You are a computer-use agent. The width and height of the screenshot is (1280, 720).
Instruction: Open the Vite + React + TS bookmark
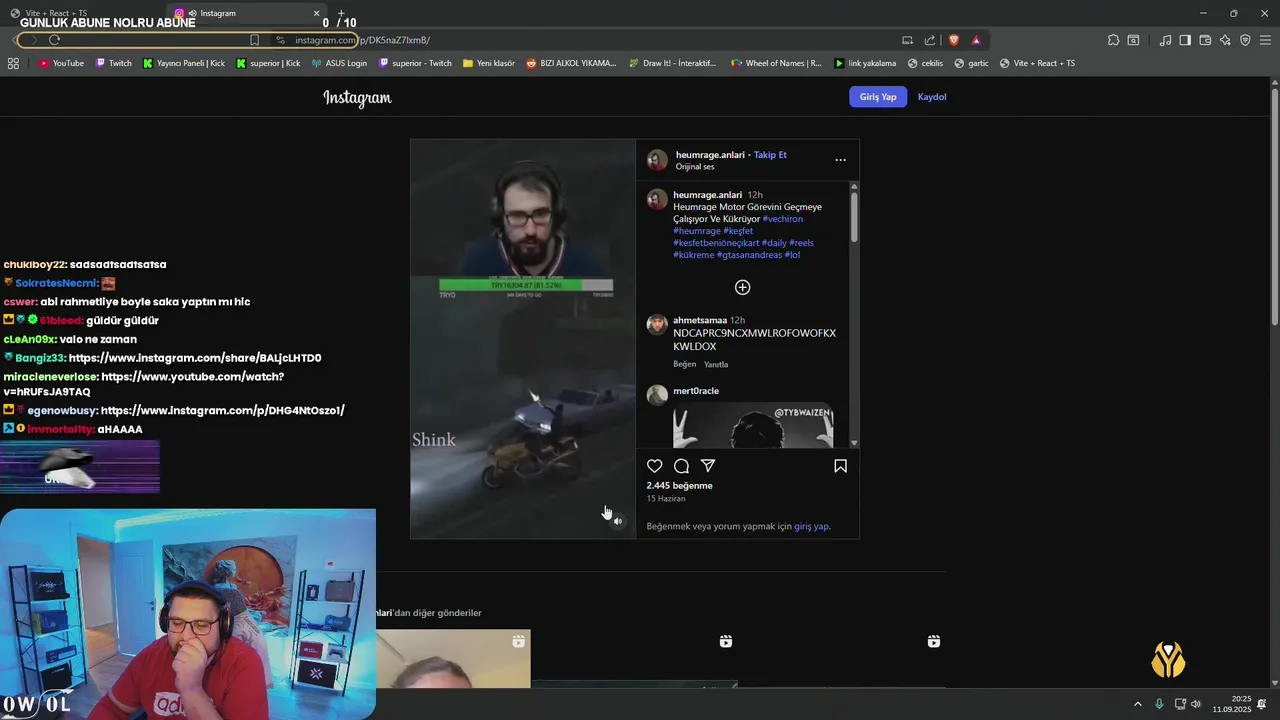(1037, 63)
